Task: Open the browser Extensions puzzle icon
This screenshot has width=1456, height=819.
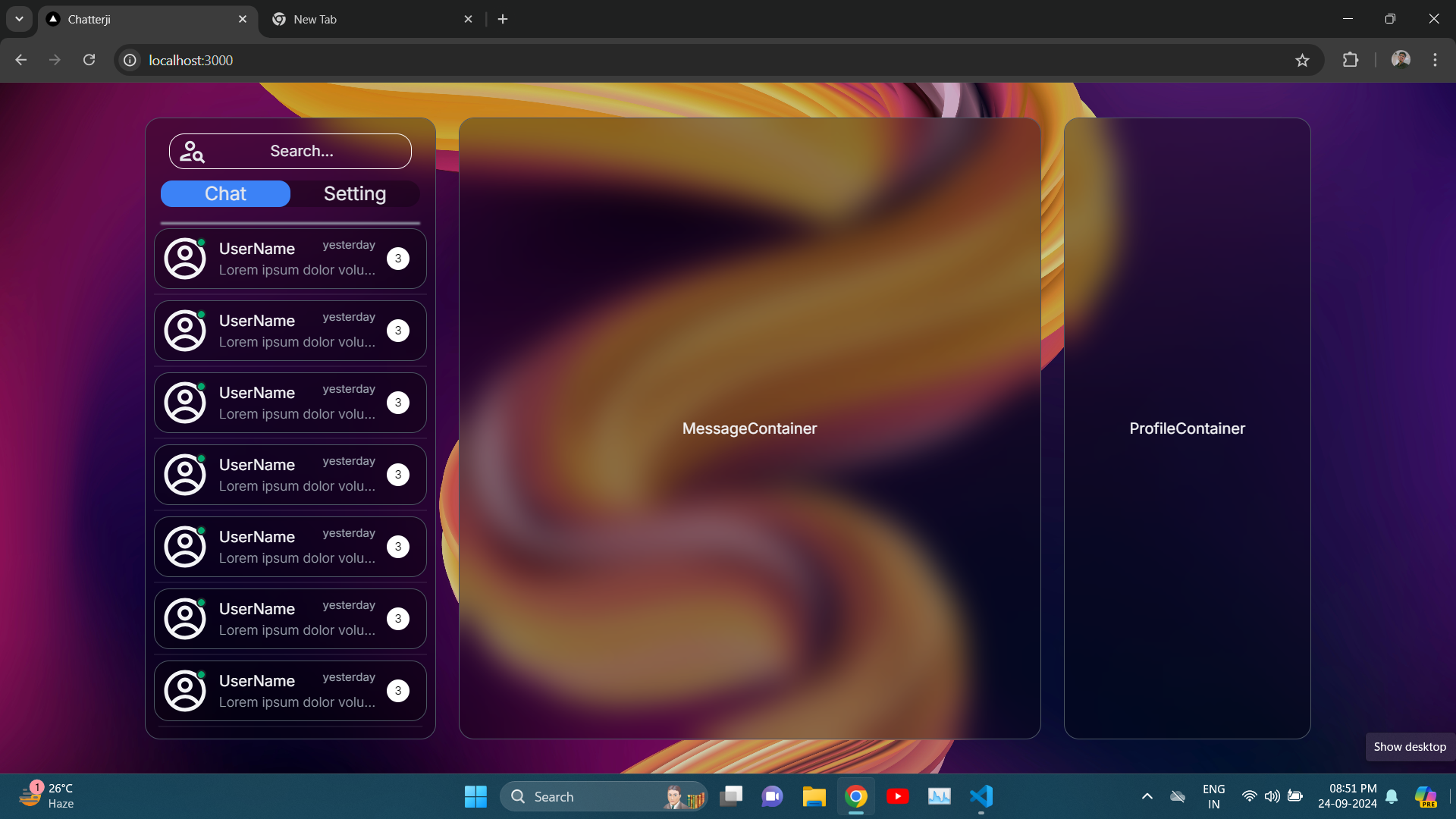Action: [1351, 60]
